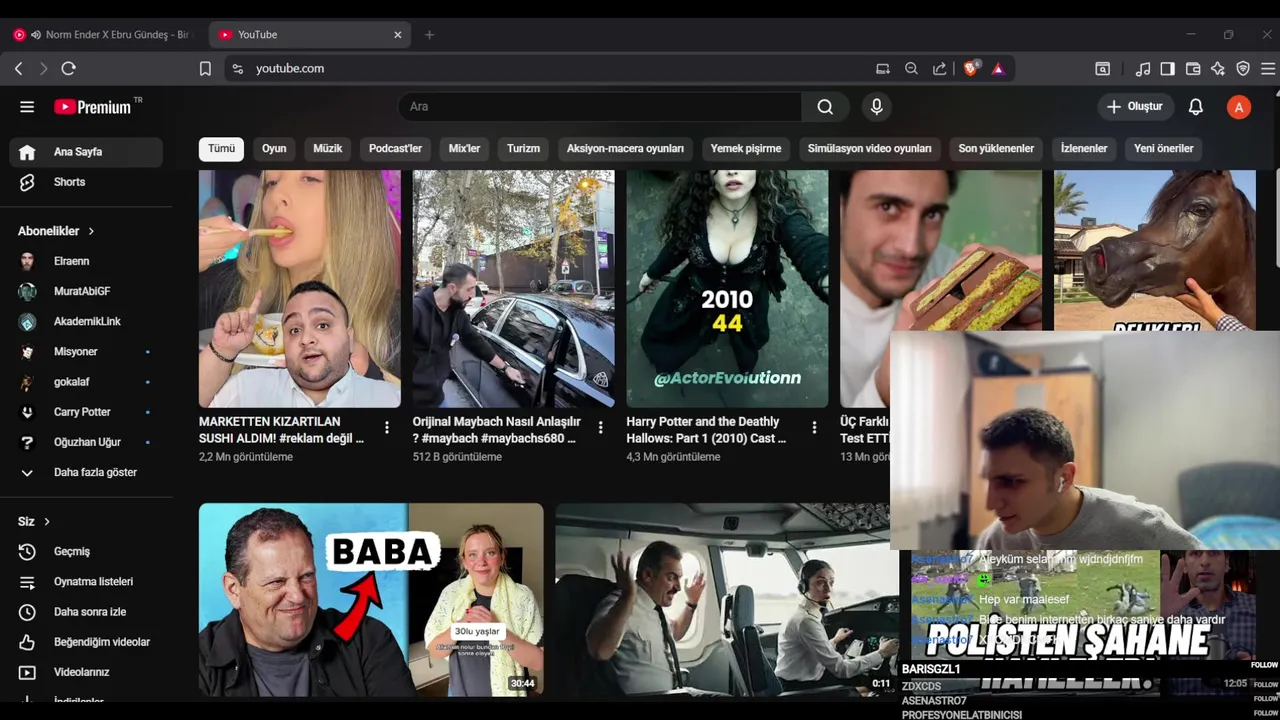Open Geçmiş history in sidebar
This screenshot has width=1280, height=720.
[86, 552]
